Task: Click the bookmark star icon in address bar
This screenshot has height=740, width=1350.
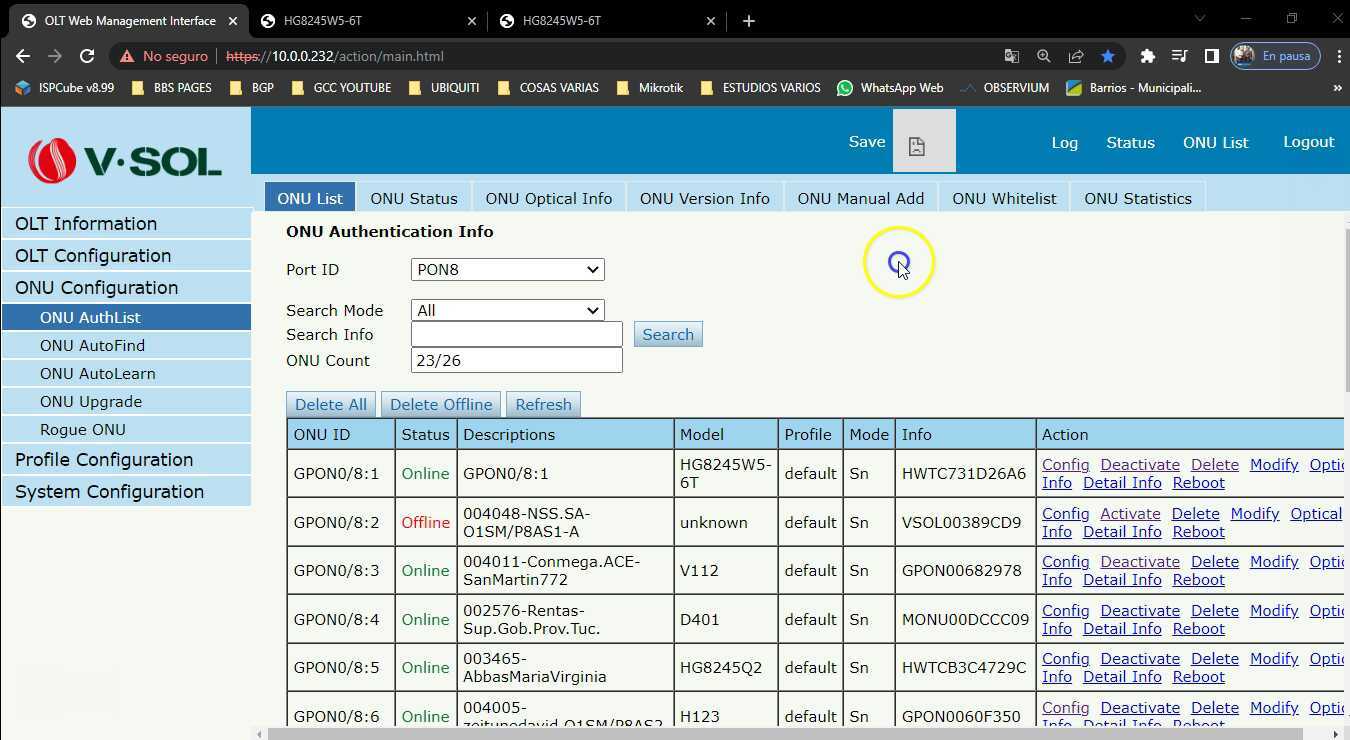Action: 1107,56
